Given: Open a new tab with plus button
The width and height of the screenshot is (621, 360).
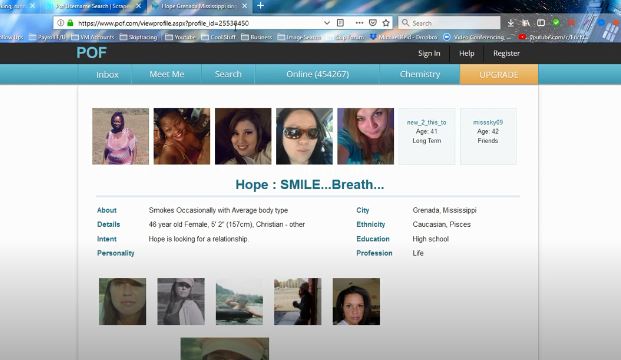Looking at the screenshot, I should [x=260, y=6].
